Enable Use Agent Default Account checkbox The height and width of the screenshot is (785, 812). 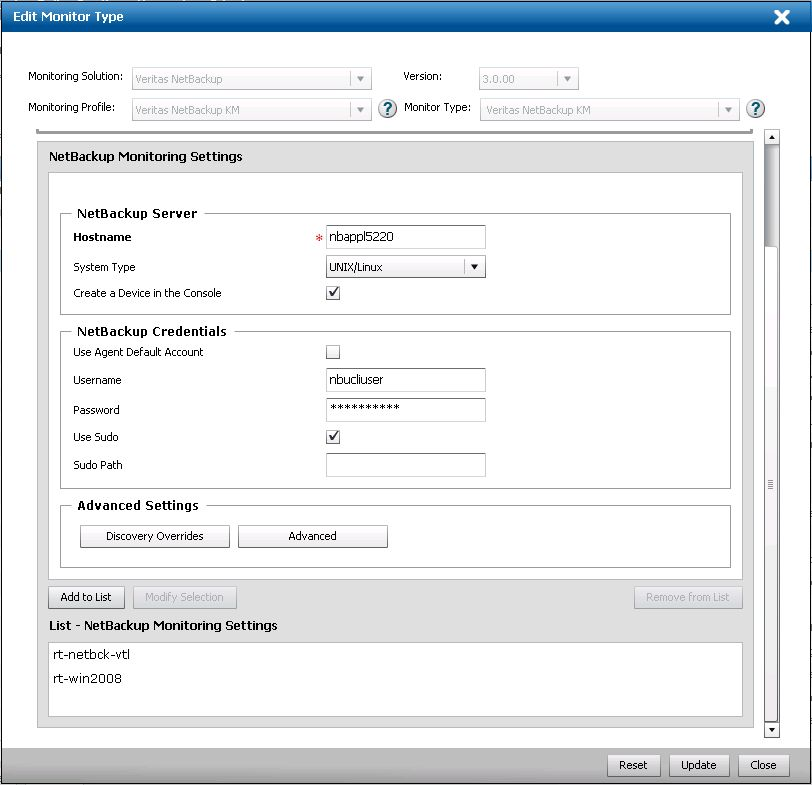[x=334, y=352]
